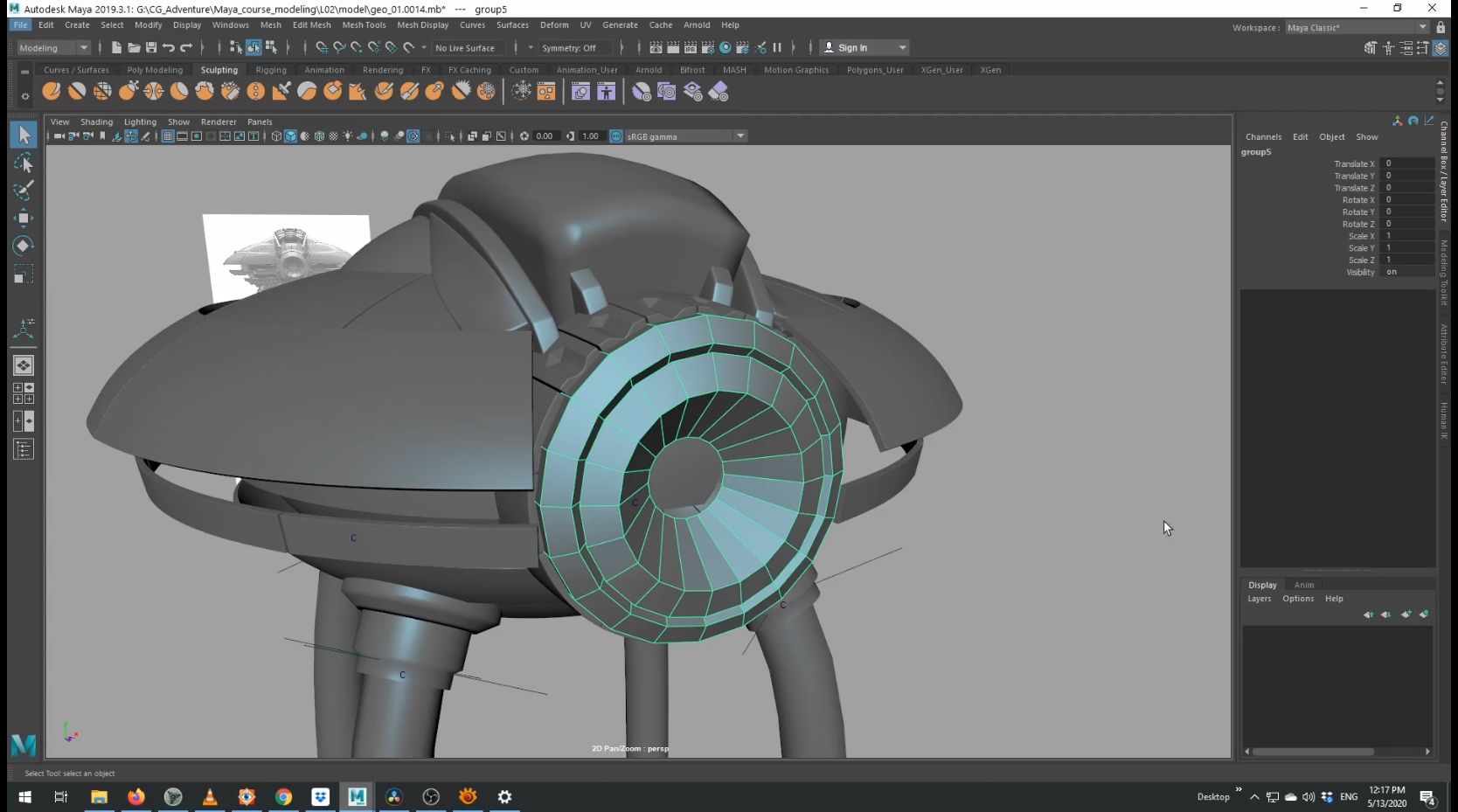Switch to the Poly Modeling shelf tab
Image resolution: width=1458 pixels, height=812 pixels.
tap(155, 70)
